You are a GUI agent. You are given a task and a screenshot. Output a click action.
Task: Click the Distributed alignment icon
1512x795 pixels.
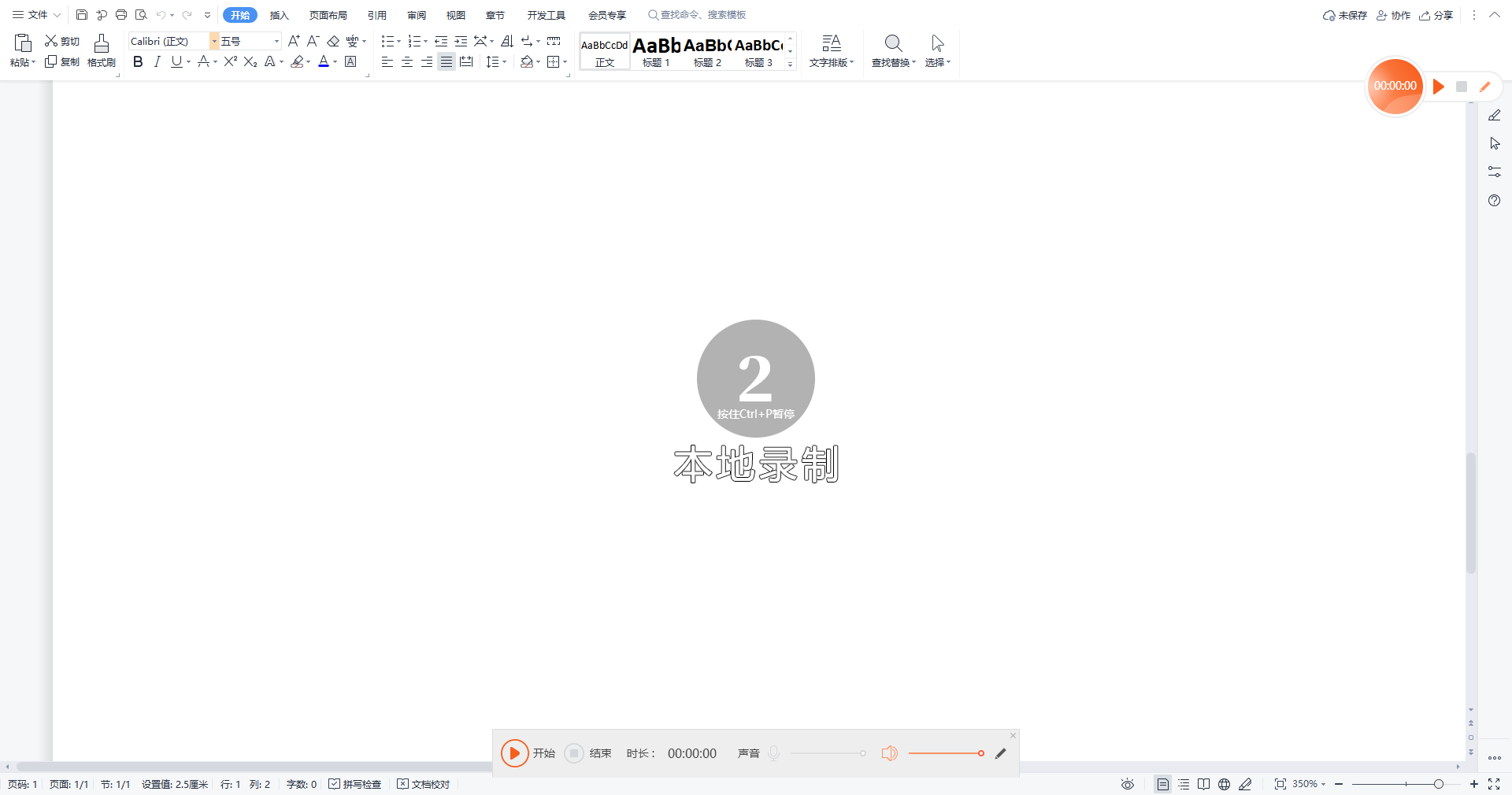click(466, 61)
